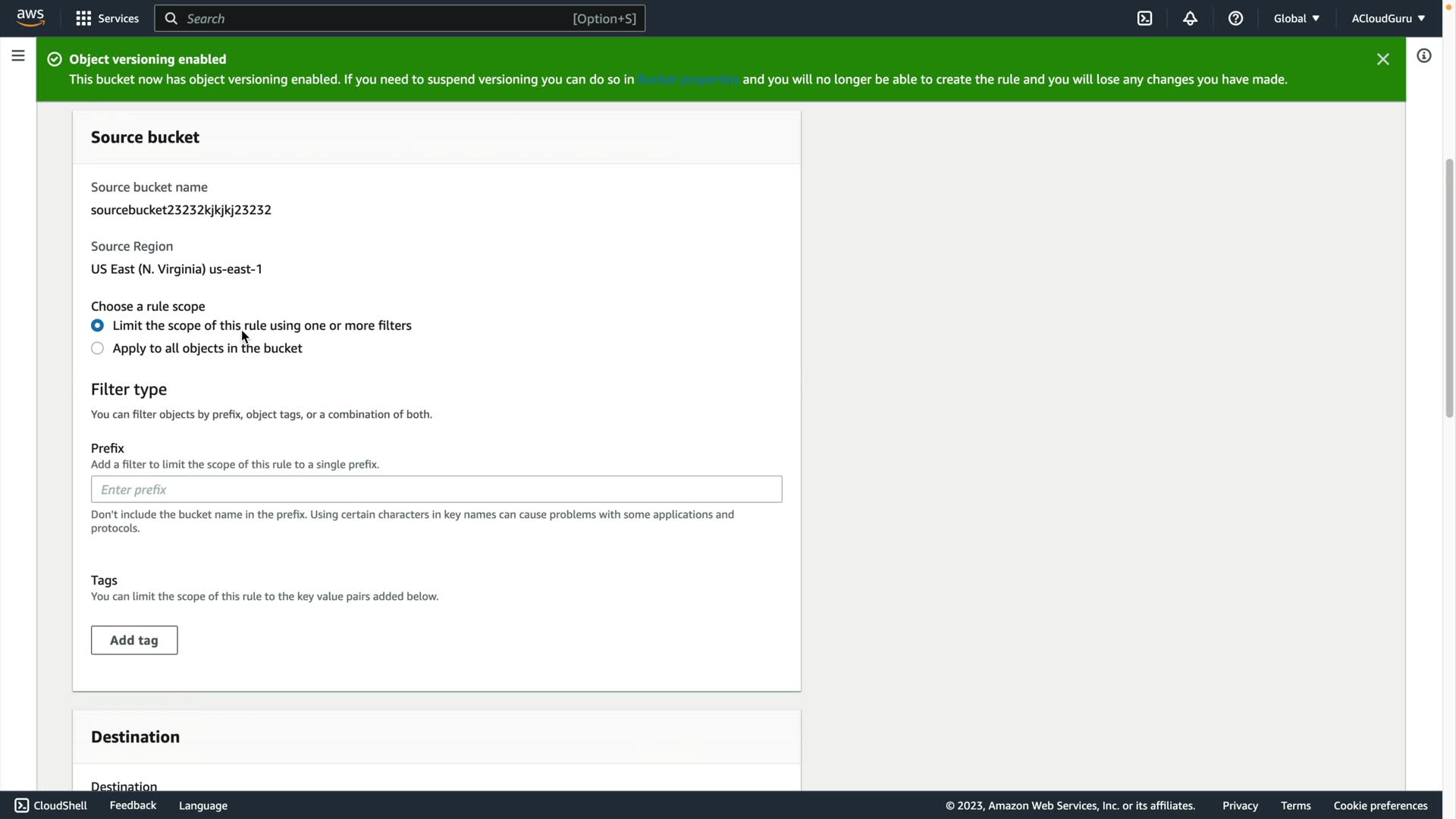Expand the Global region dropdown
This screenshot has height=819, width=1456.
1296,18
